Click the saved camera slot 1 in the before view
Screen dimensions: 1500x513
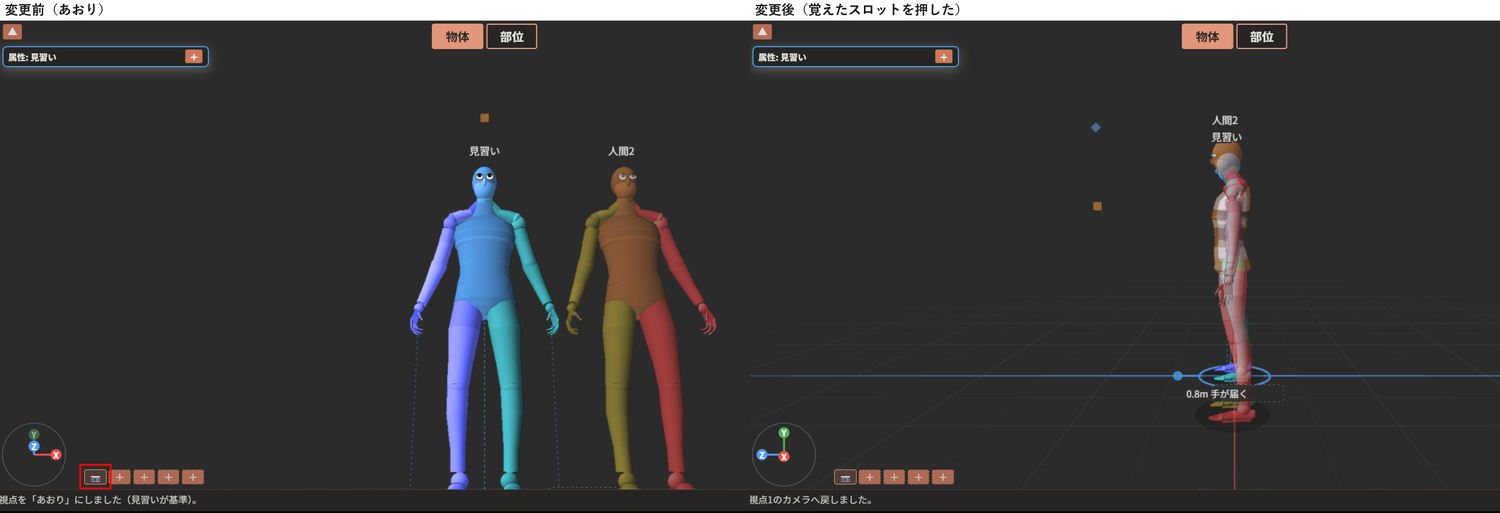(96, 478)
